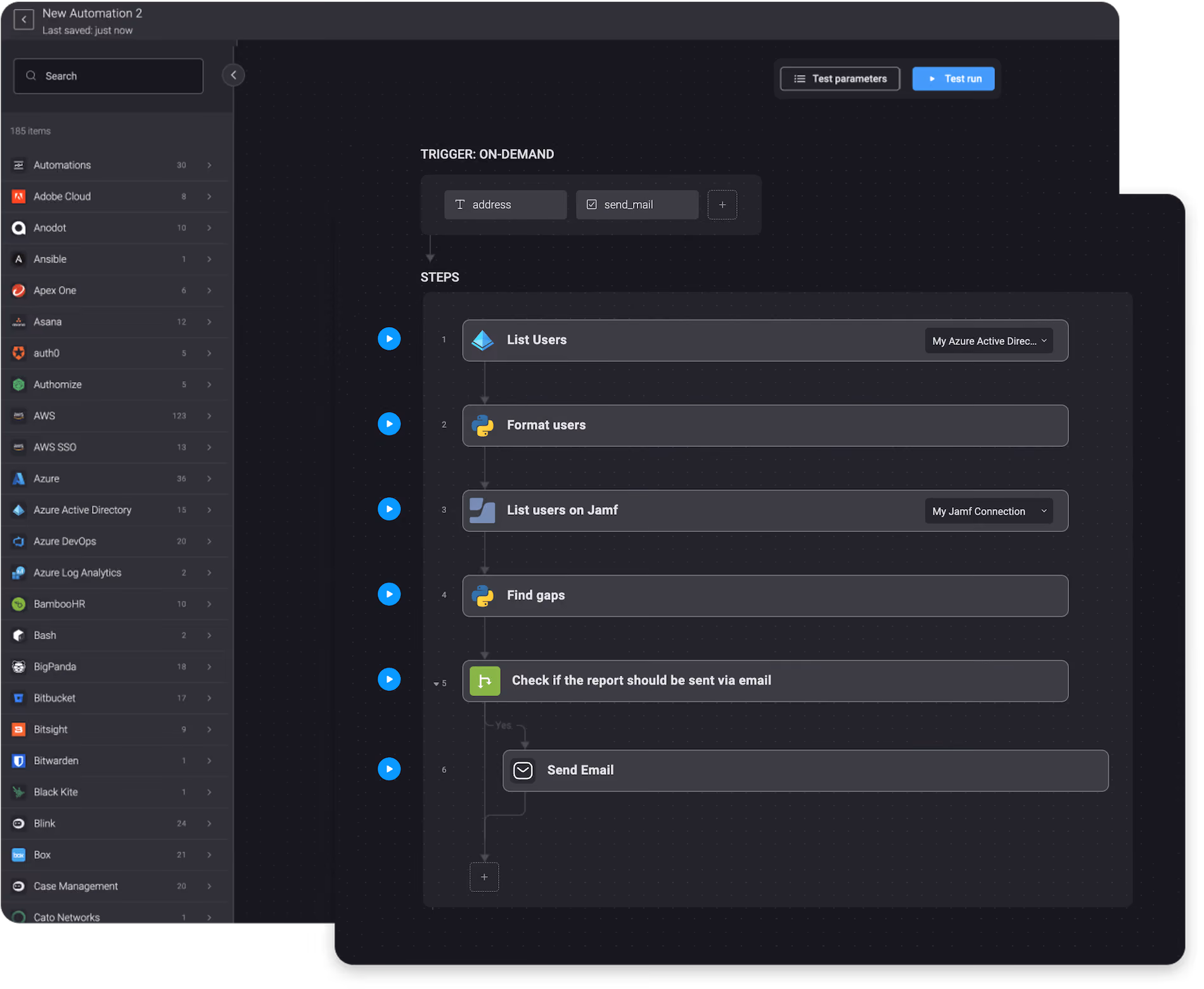
Task: Add a new trigger parameter with the plus button
Action: click(722, 205)
